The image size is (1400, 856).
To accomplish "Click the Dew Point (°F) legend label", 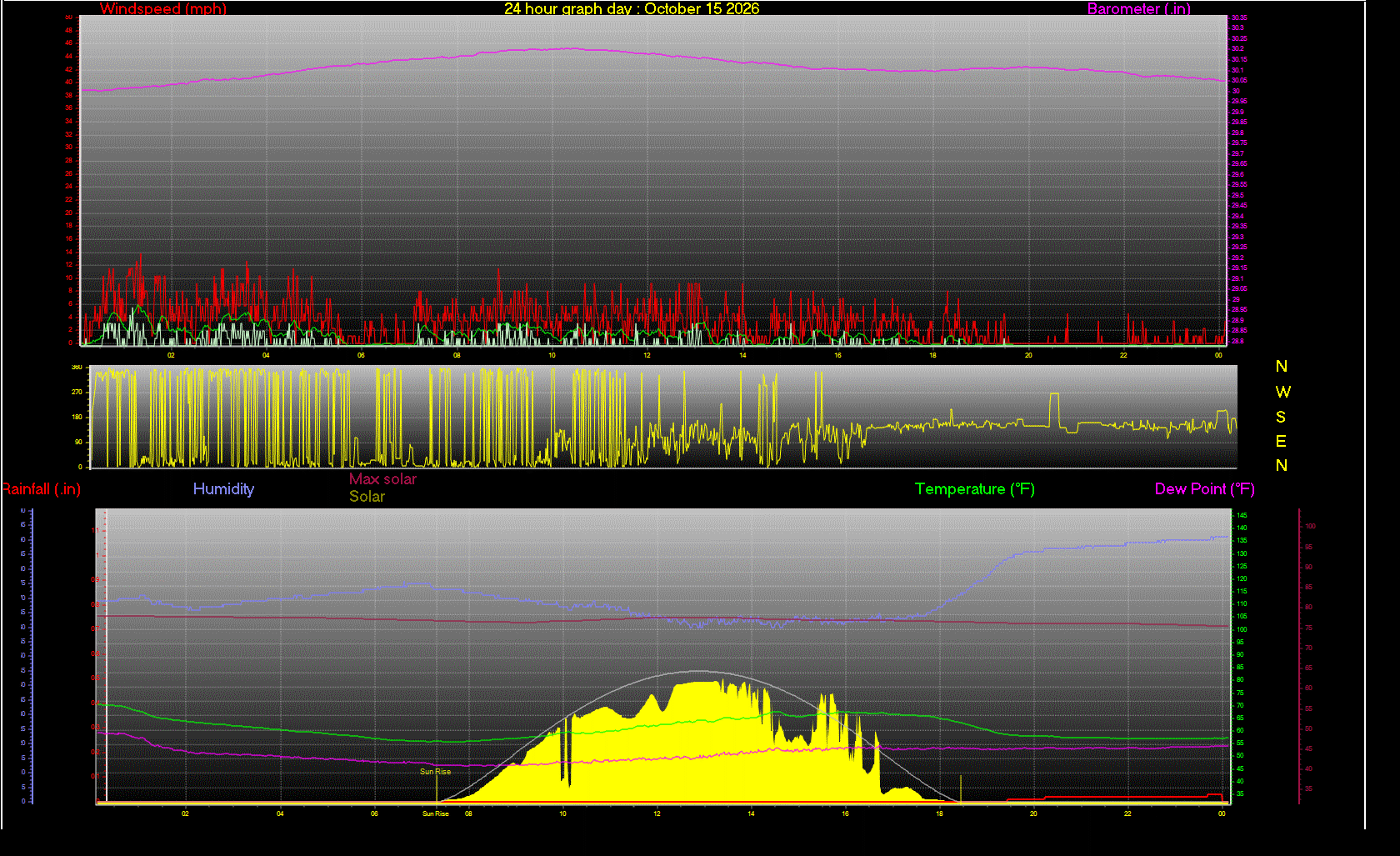I will point(1204,489).
